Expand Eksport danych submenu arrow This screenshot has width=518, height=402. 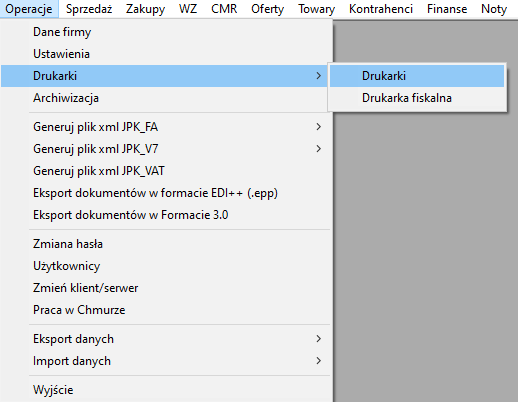pos(319,339)
